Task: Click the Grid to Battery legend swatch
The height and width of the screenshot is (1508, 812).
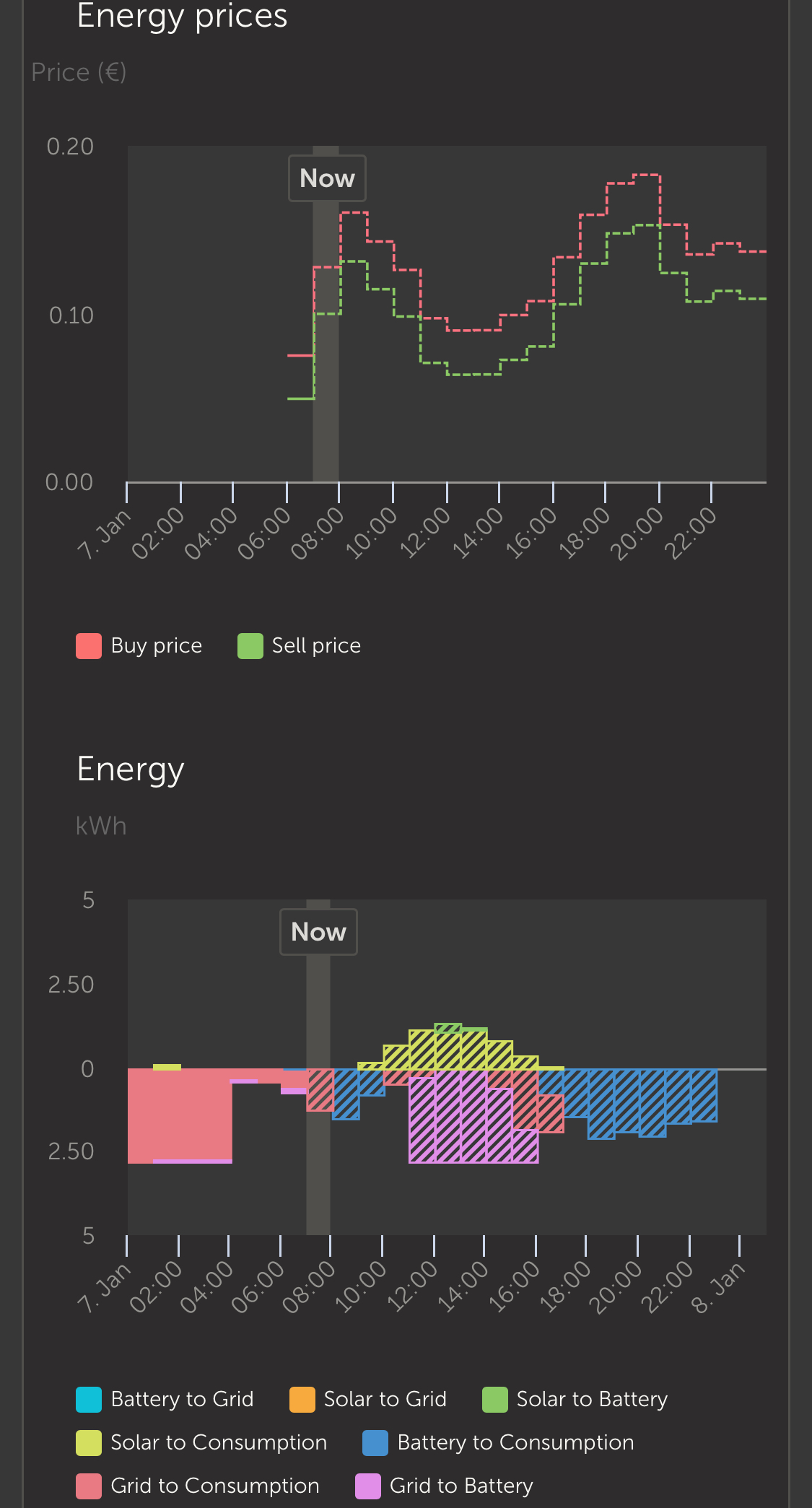Action: tap(368, 1486)
